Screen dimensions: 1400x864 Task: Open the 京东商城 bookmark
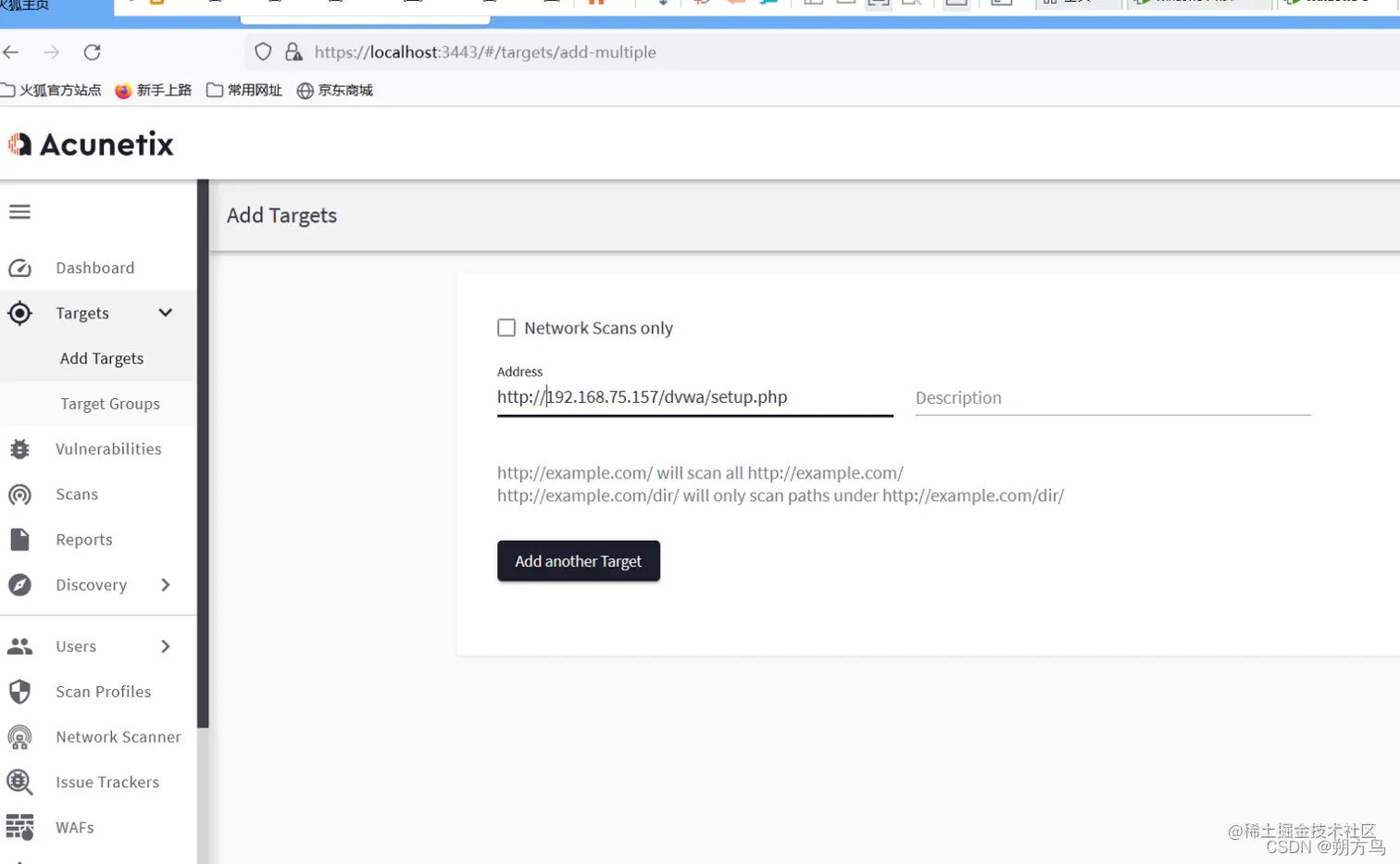(x=335, y=90)
